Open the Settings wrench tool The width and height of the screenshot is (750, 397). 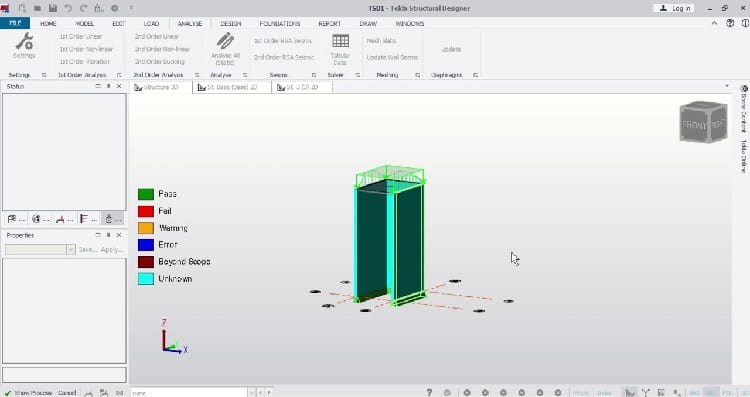click(24, 45)
